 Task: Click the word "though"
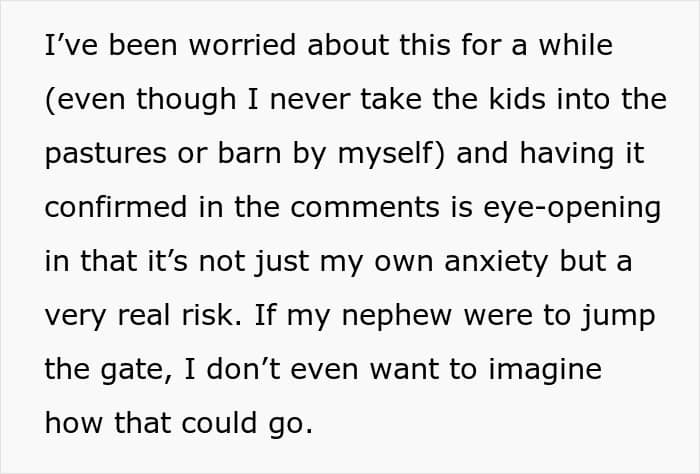pyautogui.click(x=186, y=100)
